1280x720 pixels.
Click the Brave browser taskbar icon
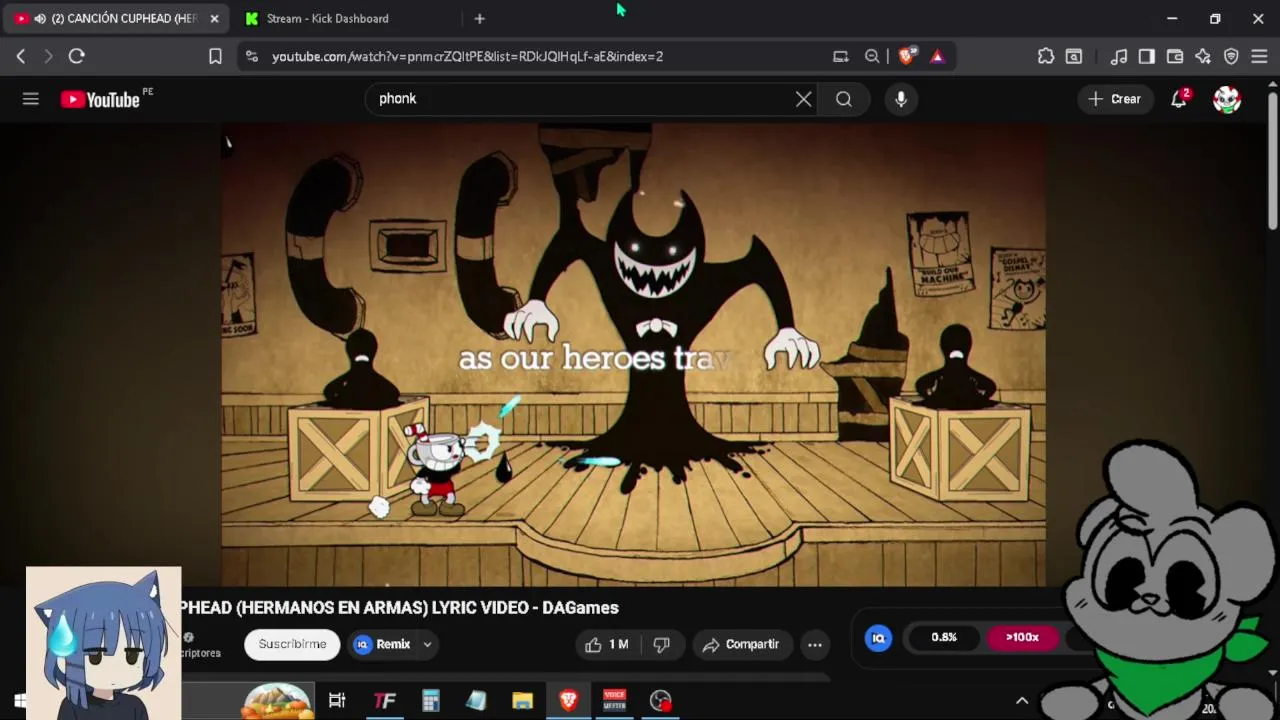click(569, 701)
